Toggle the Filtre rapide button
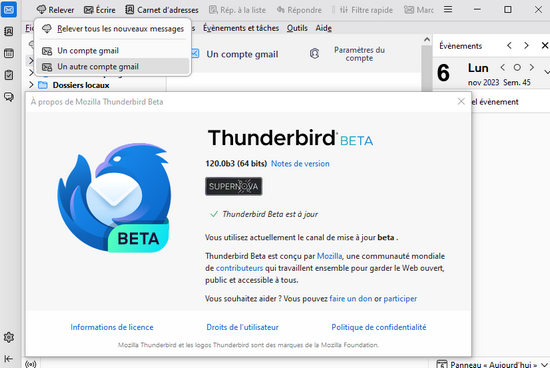This screenshot has width=550, height=368. coord(366,10)
